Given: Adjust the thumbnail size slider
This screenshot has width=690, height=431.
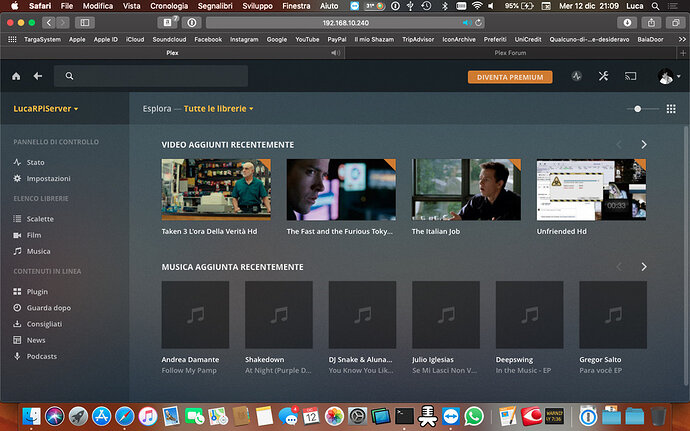Looking at the screenshot, I should click(x=640, y=108).
